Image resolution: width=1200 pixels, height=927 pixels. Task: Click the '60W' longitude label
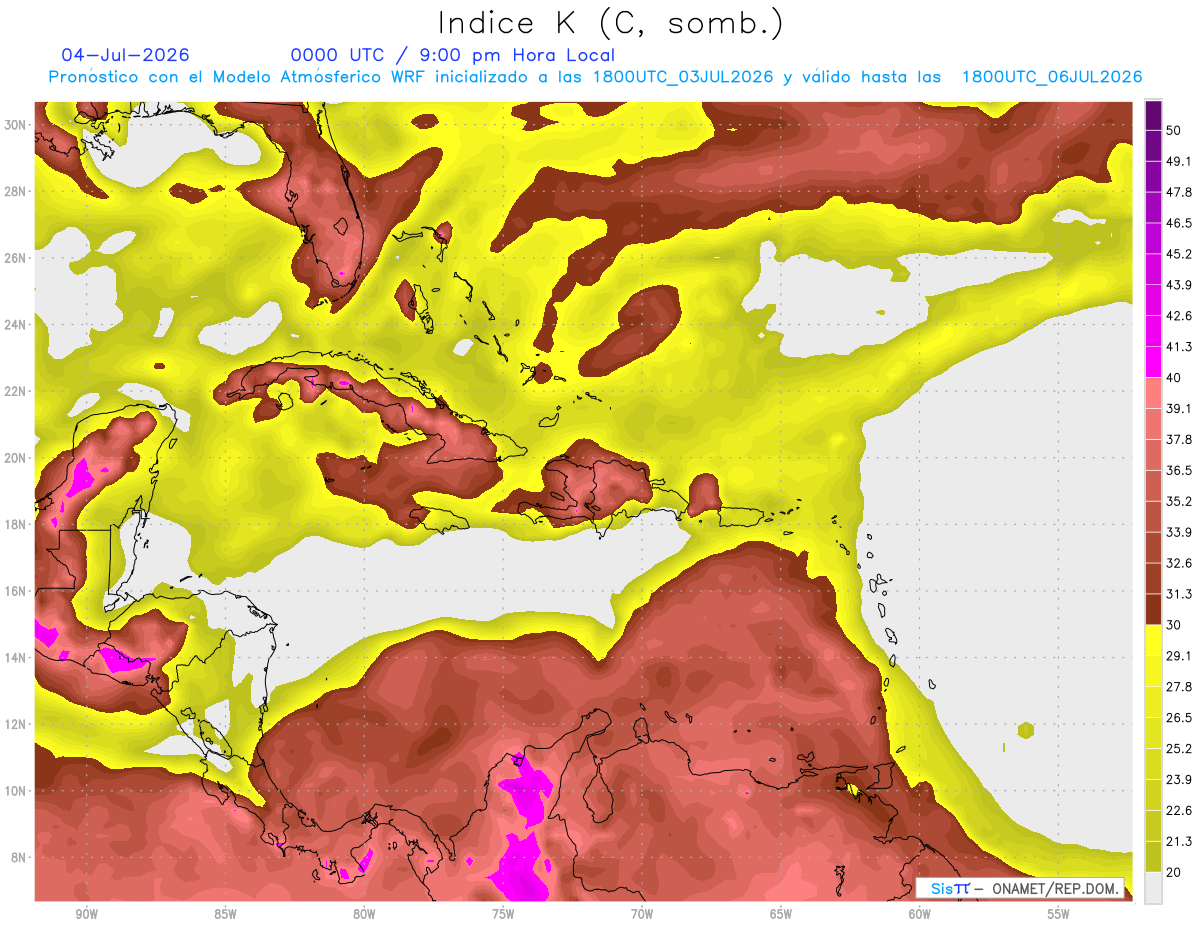coord(920,915)
